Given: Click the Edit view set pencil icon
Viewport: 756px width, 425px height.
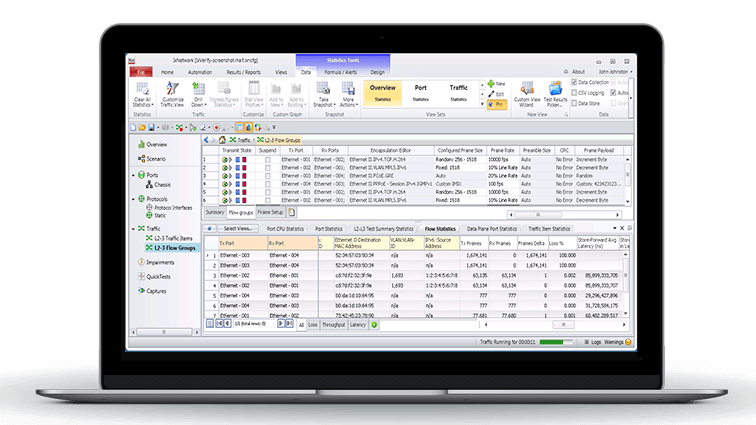Looking at the screenshot, I should pyautogui.click(x=491, y=94).
